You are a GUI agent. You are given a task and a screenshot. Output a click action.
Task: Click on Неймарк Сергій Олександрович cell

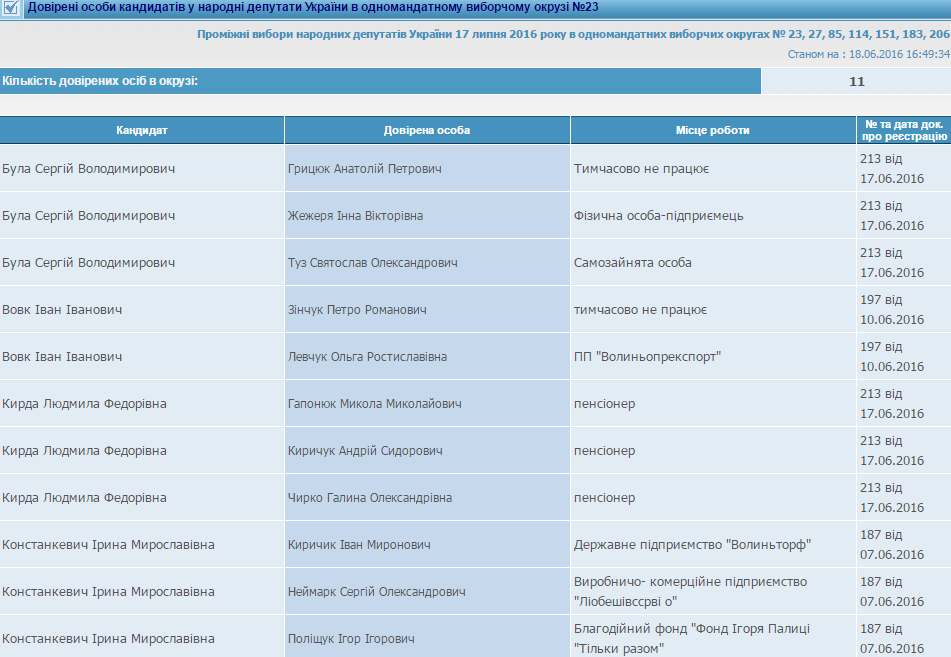[x=376, y=592]
